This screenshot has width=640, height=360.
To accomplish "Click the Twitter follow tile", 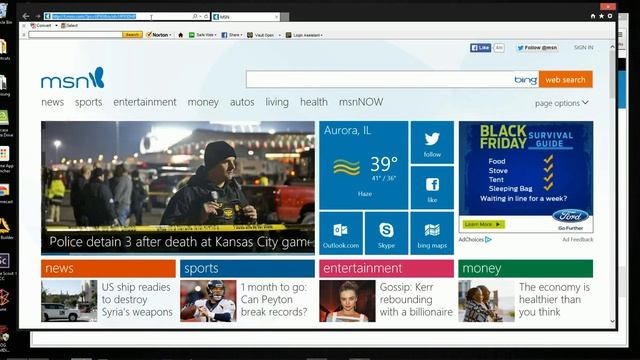I will pos(432,142).
